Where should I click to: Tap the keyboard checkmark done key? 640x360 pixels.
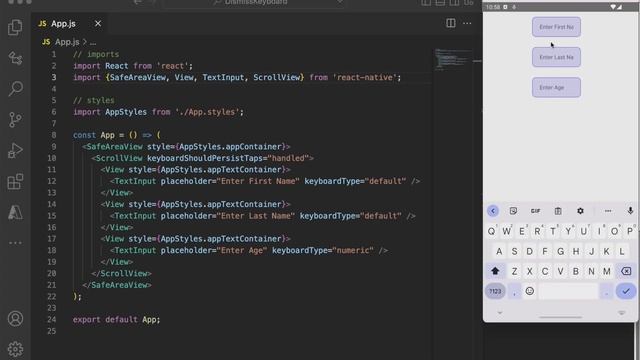pyautogui.click(x=626, y=291)
